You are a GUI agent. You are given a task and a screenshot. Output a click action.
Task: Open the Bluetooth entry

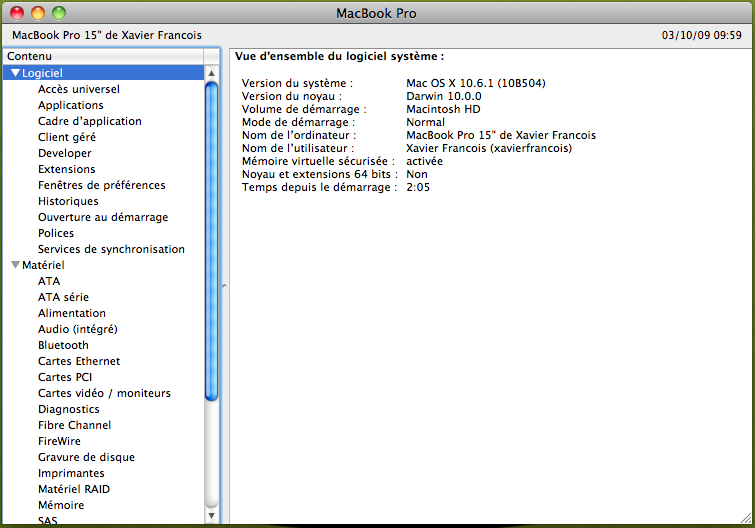coord(63,345)
